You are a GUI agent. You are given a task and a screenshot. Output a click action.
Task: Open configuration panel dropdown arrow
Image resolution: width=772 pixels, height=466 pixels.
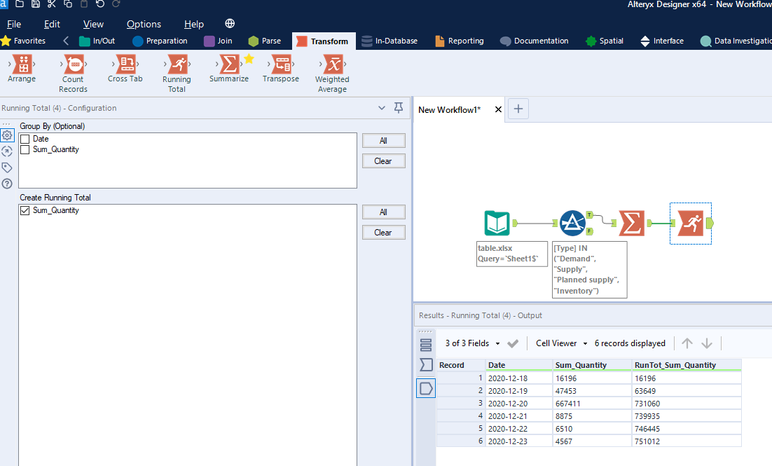pos(381,108)
